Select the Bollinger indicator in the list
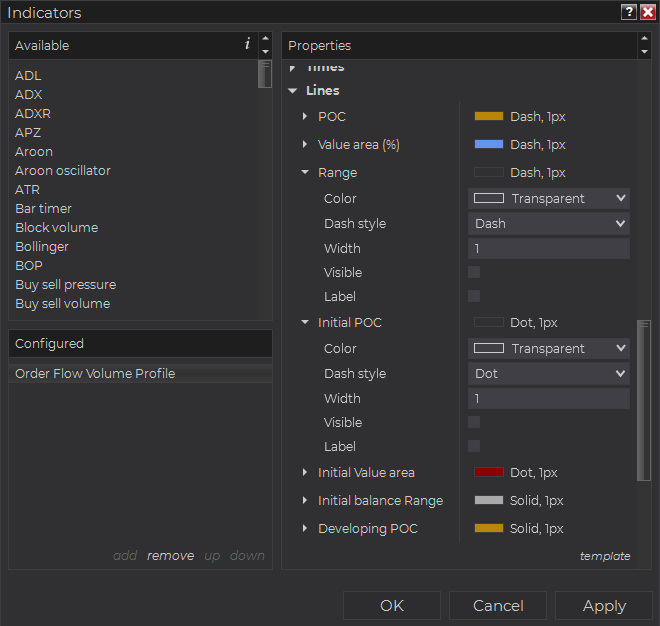 42,246
